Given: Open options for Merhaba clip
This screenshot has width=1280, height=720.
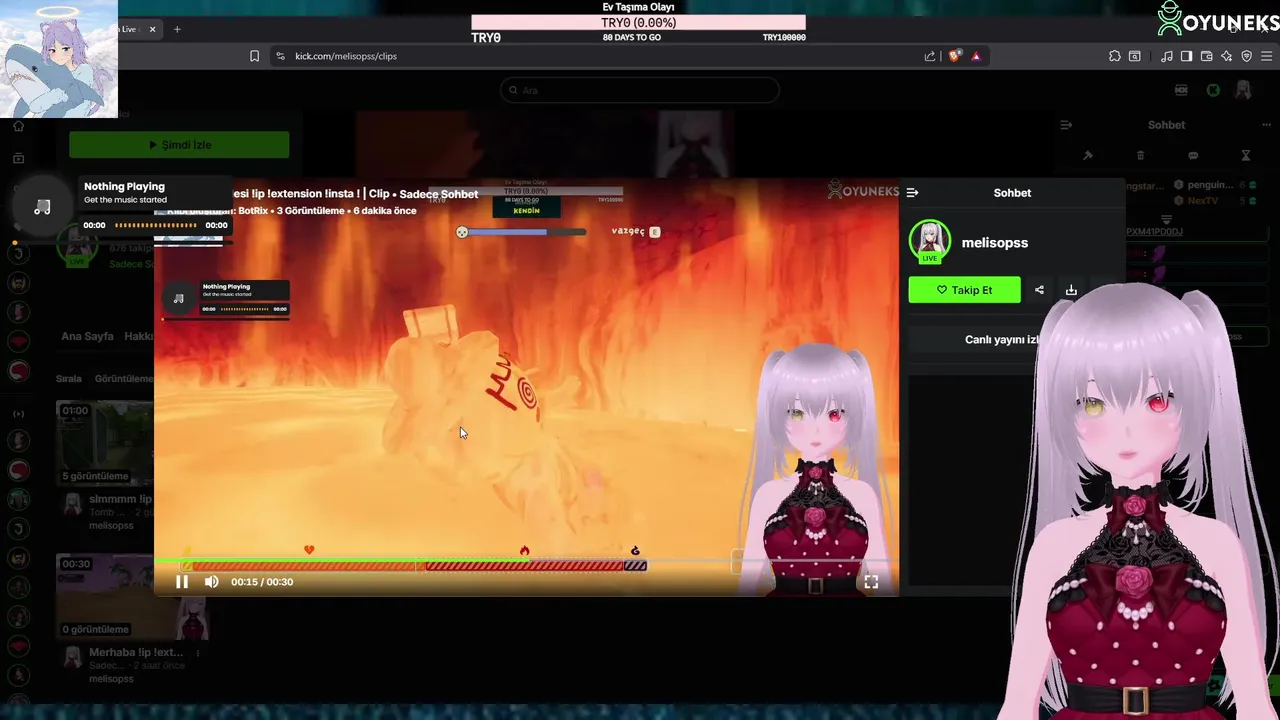Looking at the screenshot, I should [x=197, y=653].
